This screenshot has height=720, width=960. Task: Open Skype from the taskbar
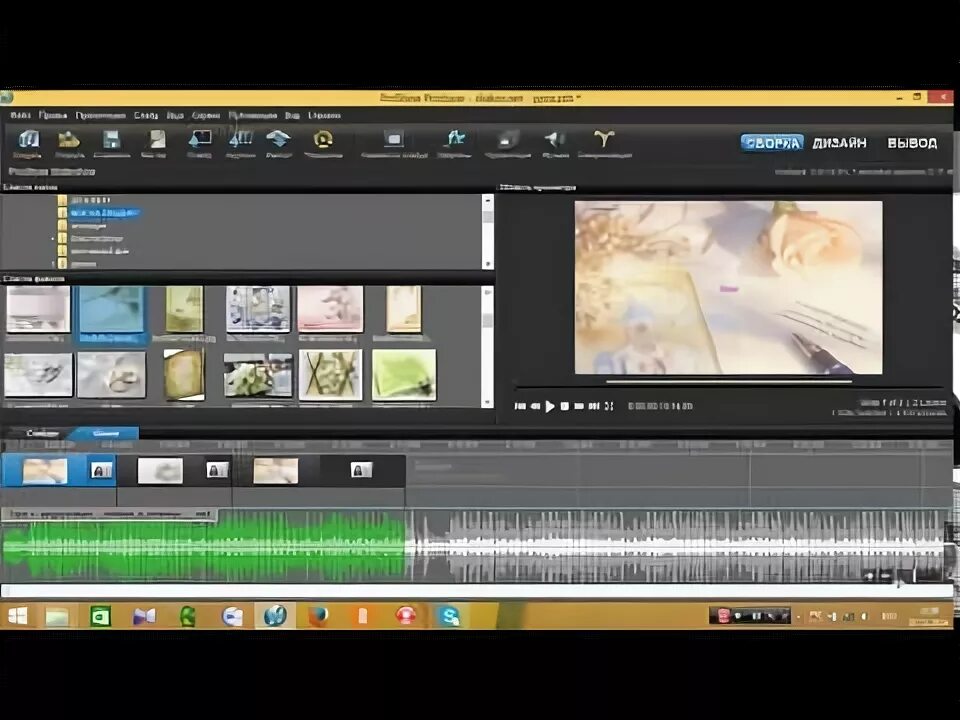(x=449, y=616)
